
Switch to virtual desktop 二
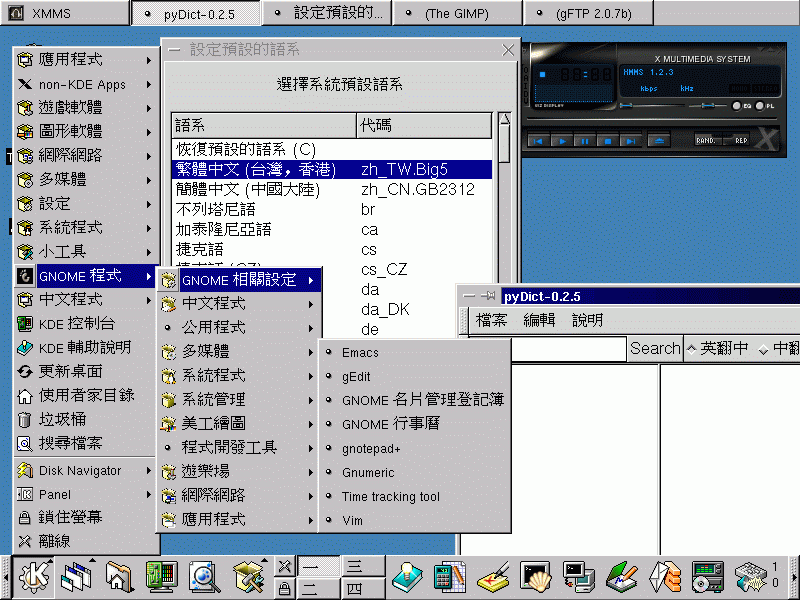tap(317, 588)
